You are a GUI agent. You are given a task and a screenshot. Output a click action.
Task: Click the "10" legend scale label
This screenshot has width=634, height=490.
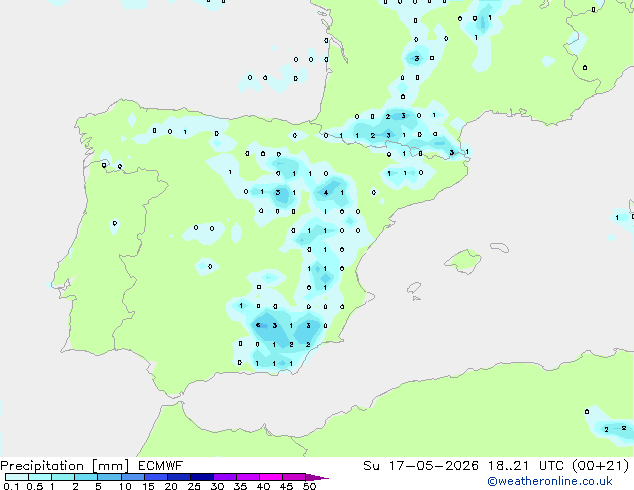(125, 486)
